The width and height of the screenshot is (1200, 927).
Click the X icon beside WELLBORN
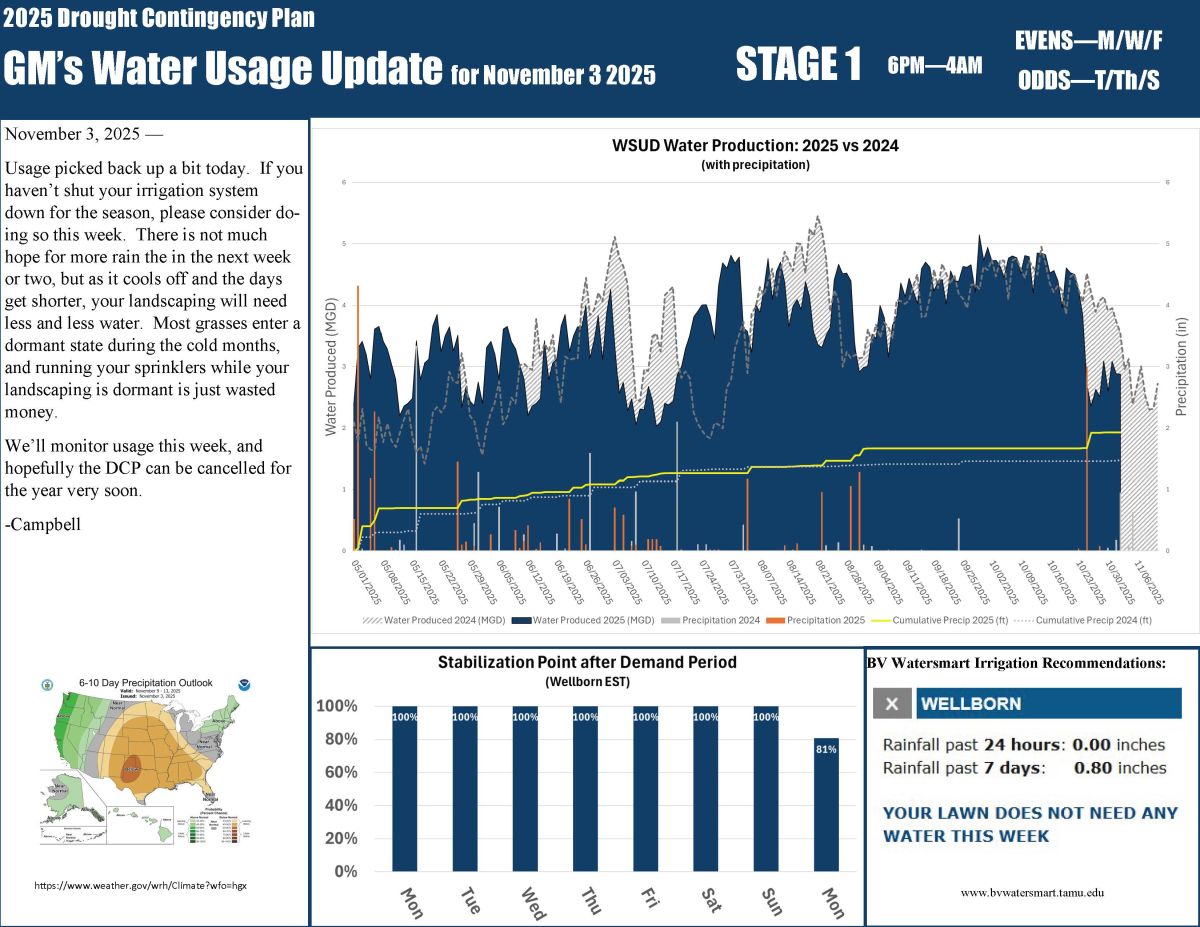tap(892, 703)
